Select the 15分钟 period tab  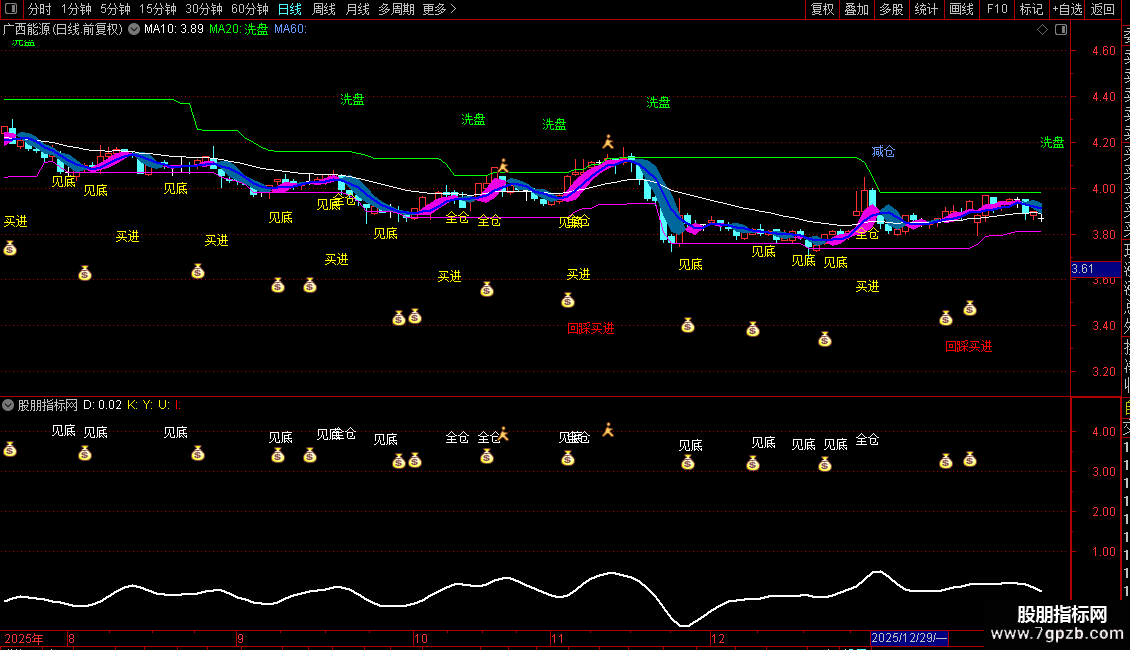pyautogui.click(x=157, y=9)
